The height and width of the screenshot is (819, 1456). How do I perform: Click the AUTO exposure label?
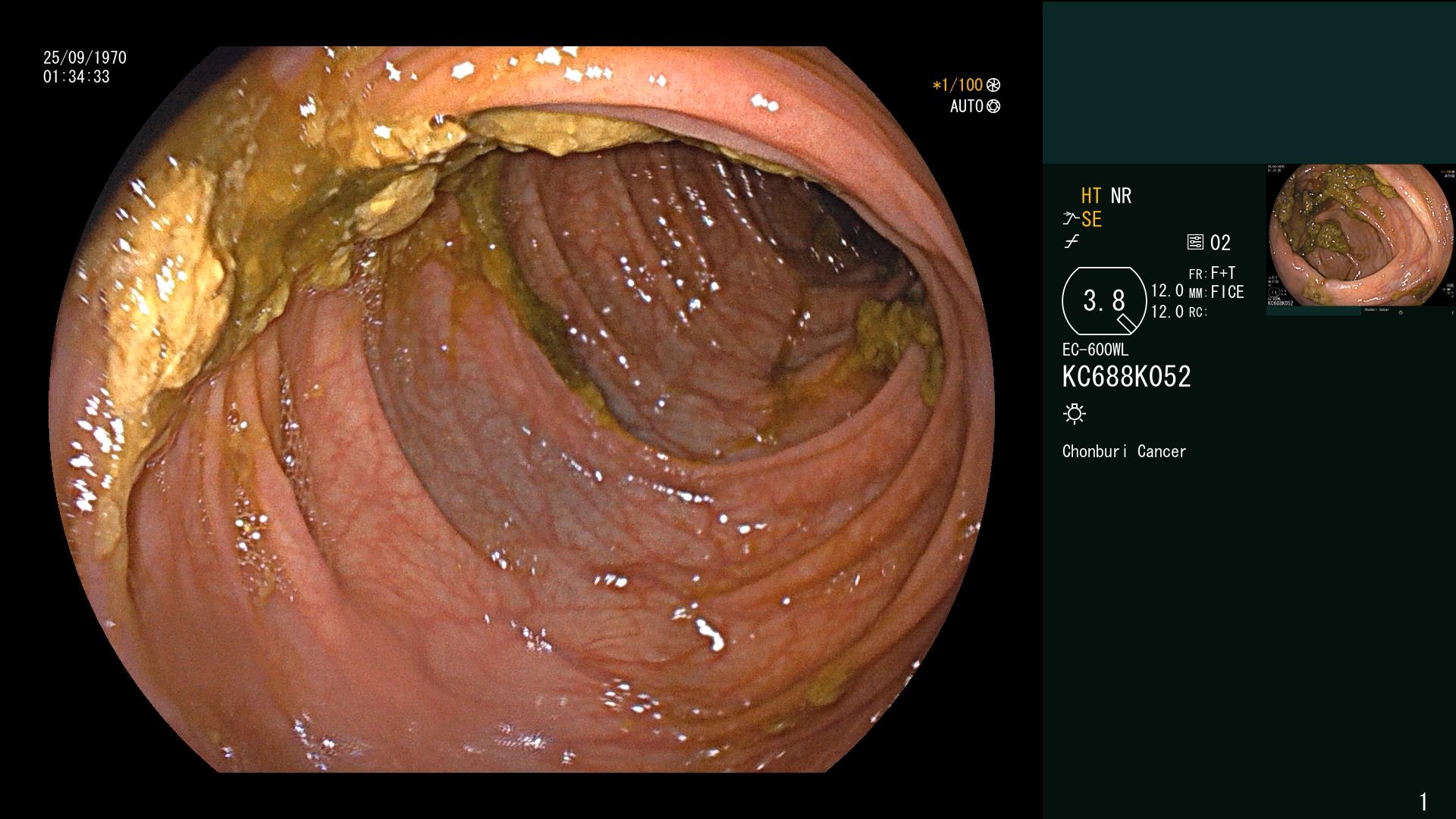967,106
